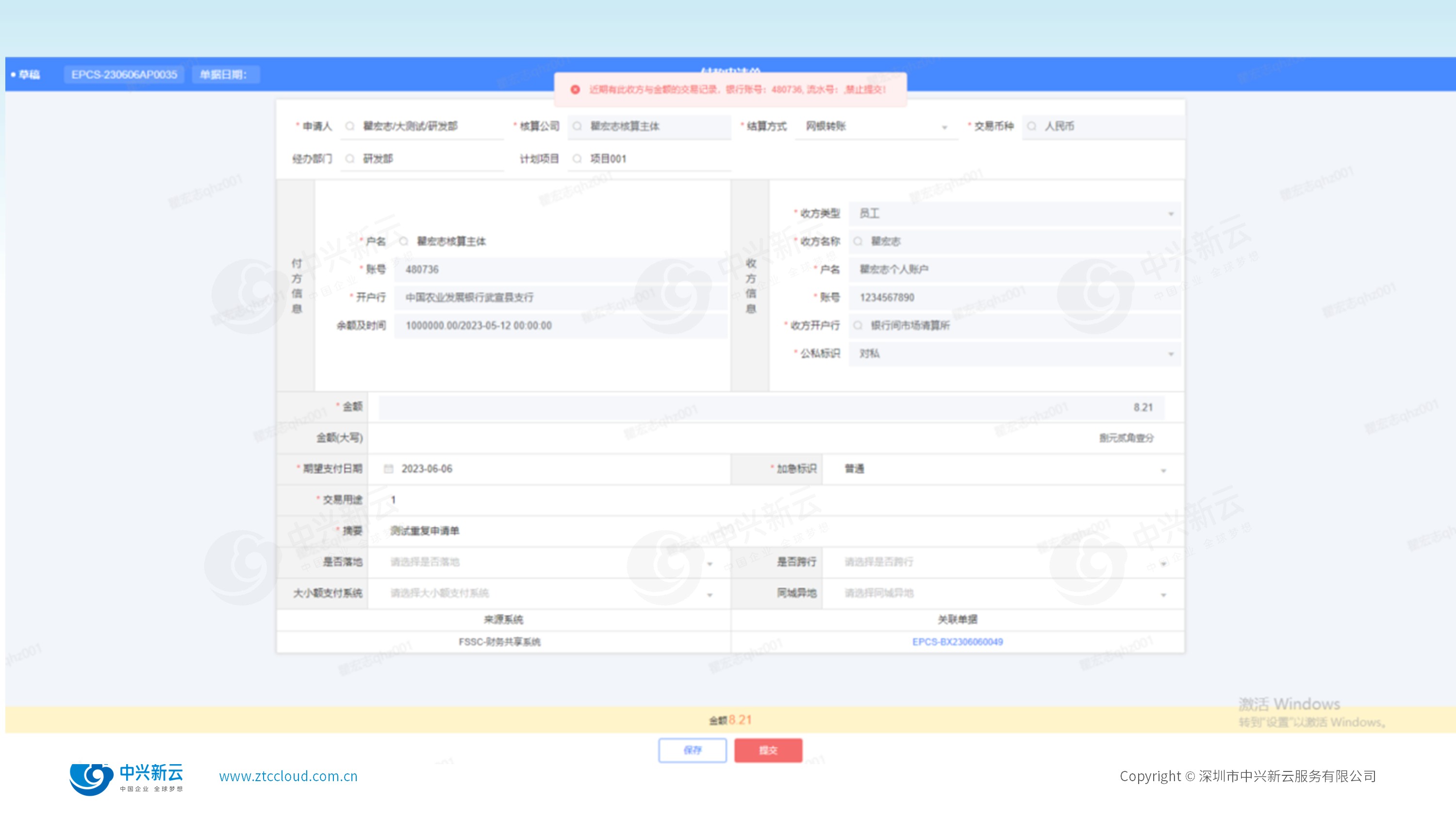Screen dimensions: 1456x819
Task: Click the 期望支付日期 value 2023-06-06
Action: click(x=427, y=468)
